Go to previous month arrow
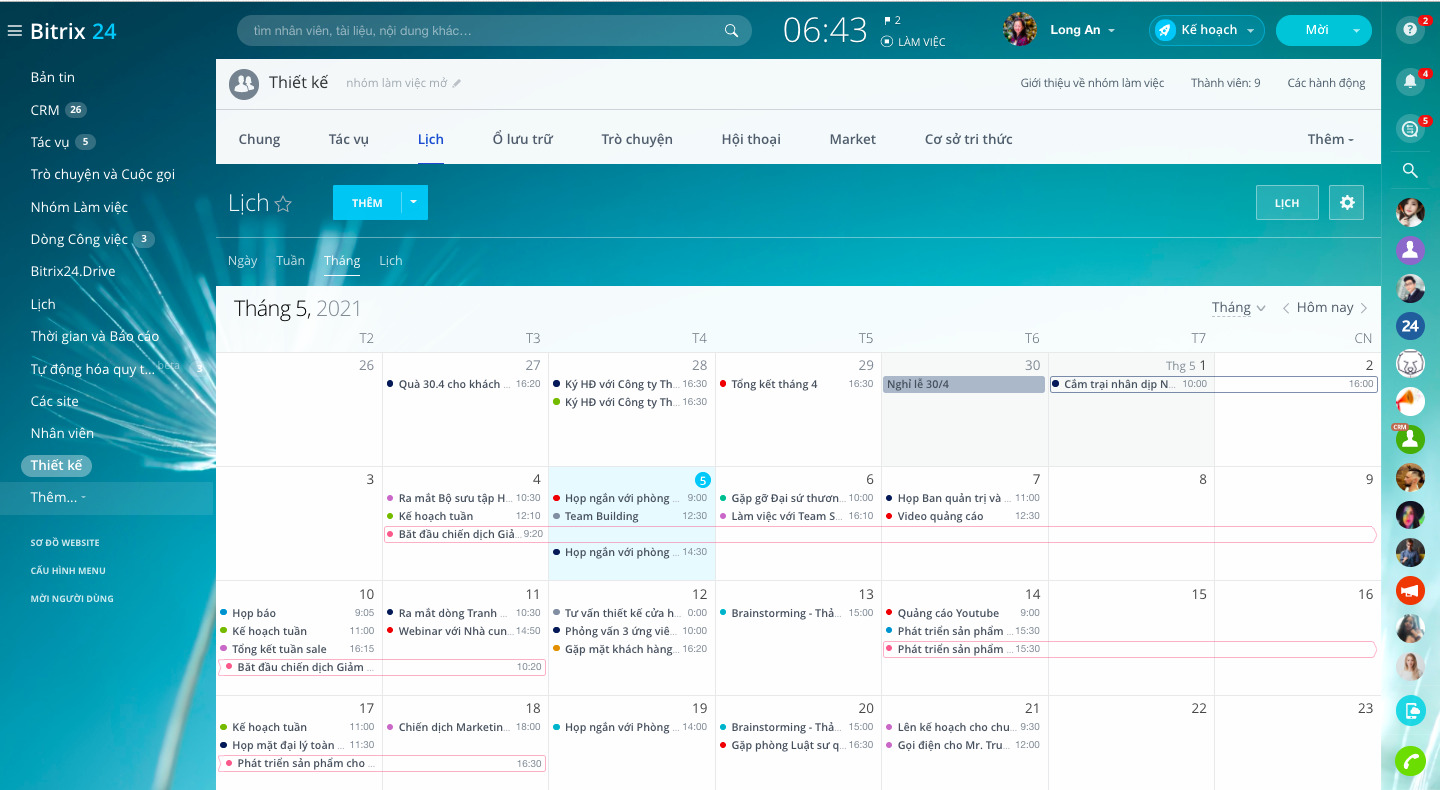The height and width of the screenshot is (790, 1440). click(1286, 308)
